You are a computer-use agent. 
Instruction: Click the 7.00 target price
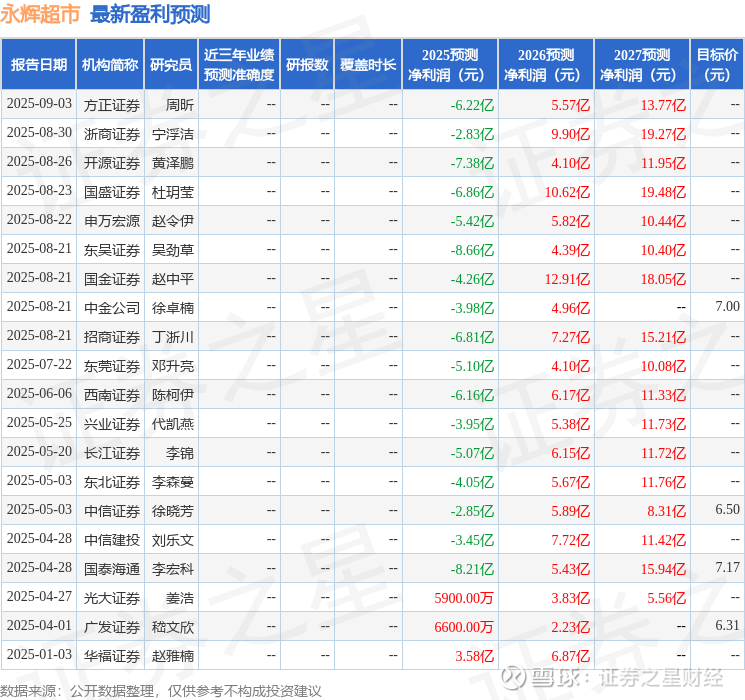click(727, 306)
